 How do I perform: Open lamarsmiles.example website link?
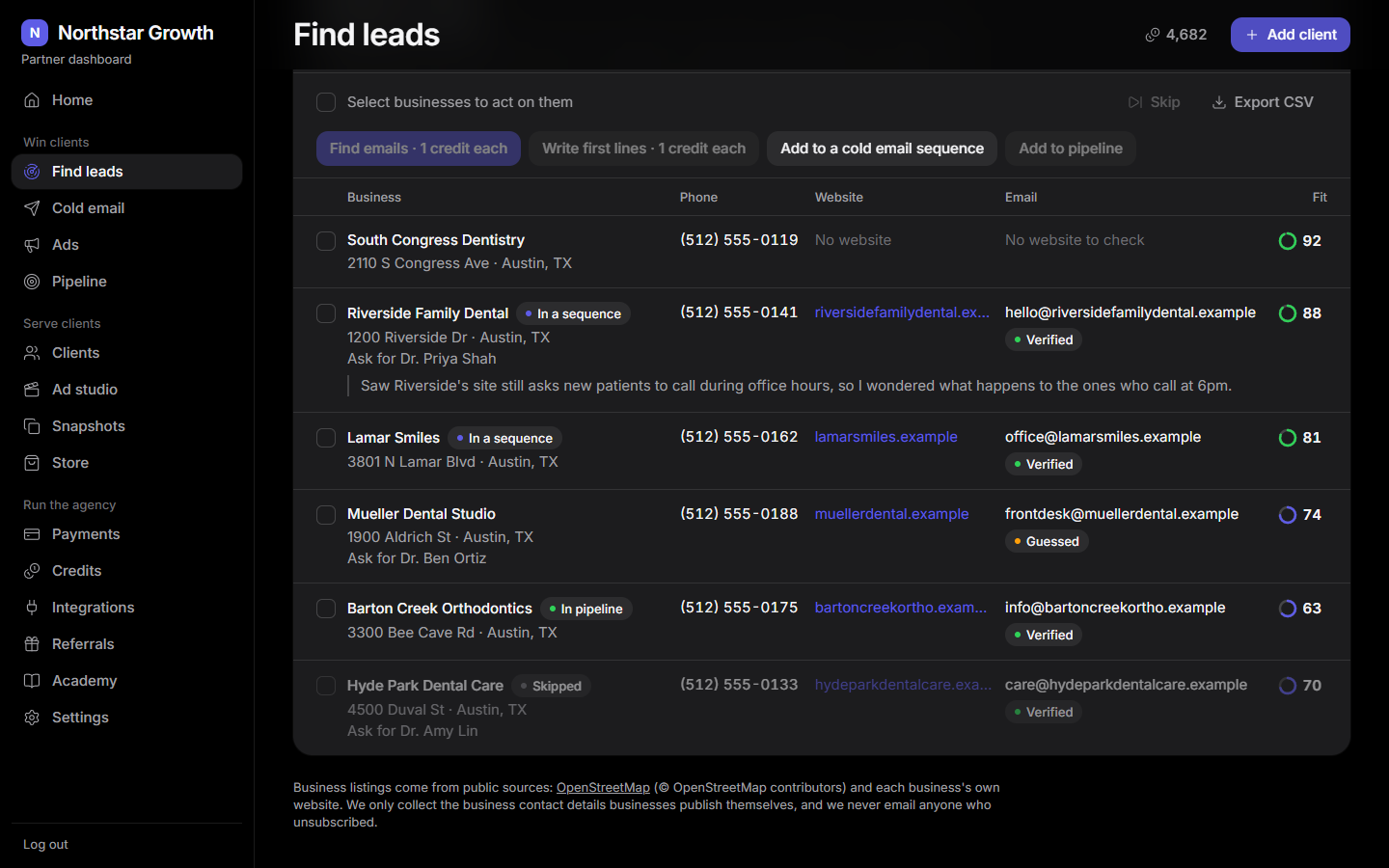[886, 437]
